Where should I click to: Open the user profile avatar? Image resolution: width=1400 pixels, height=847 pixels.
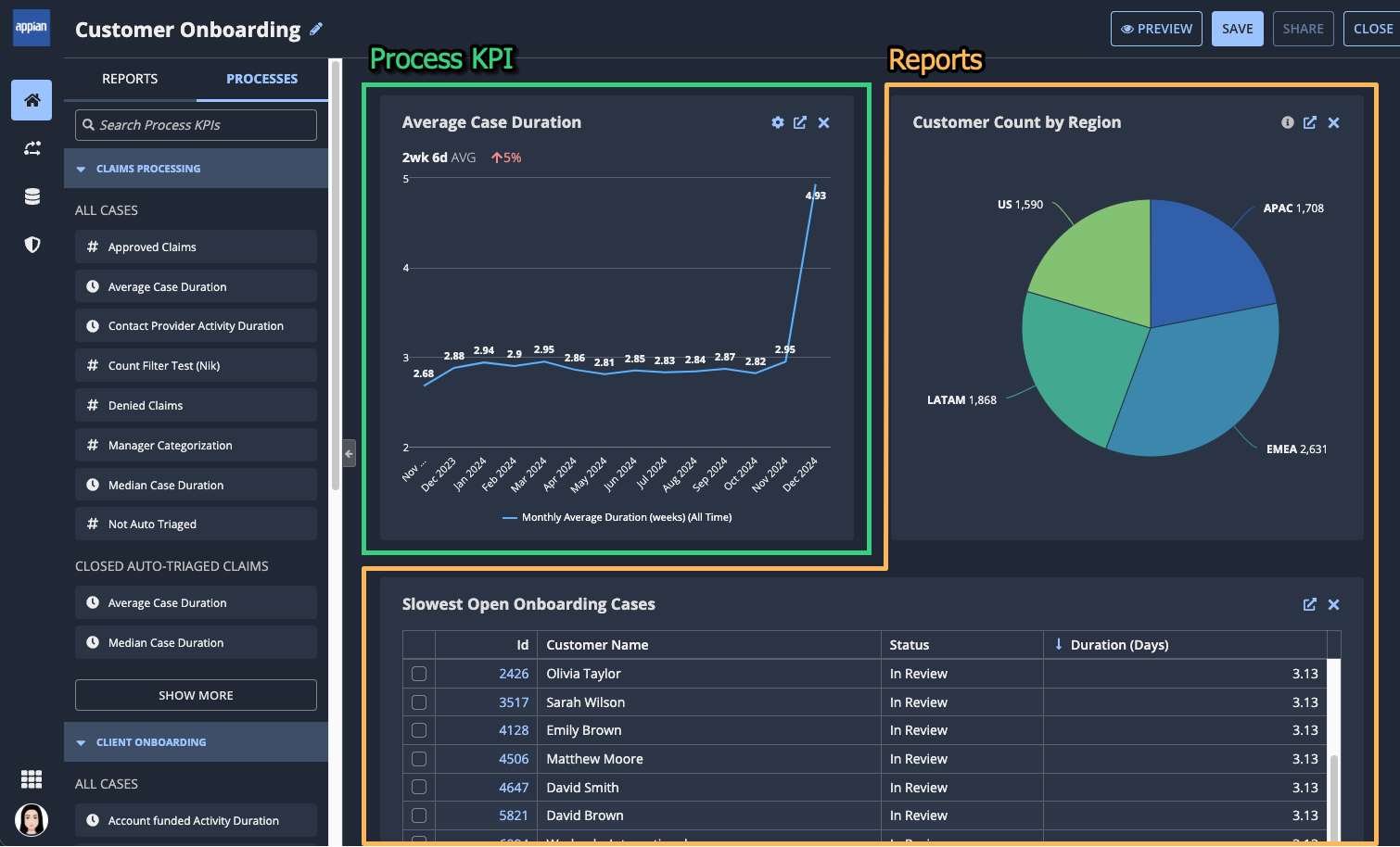coord(32,820)
